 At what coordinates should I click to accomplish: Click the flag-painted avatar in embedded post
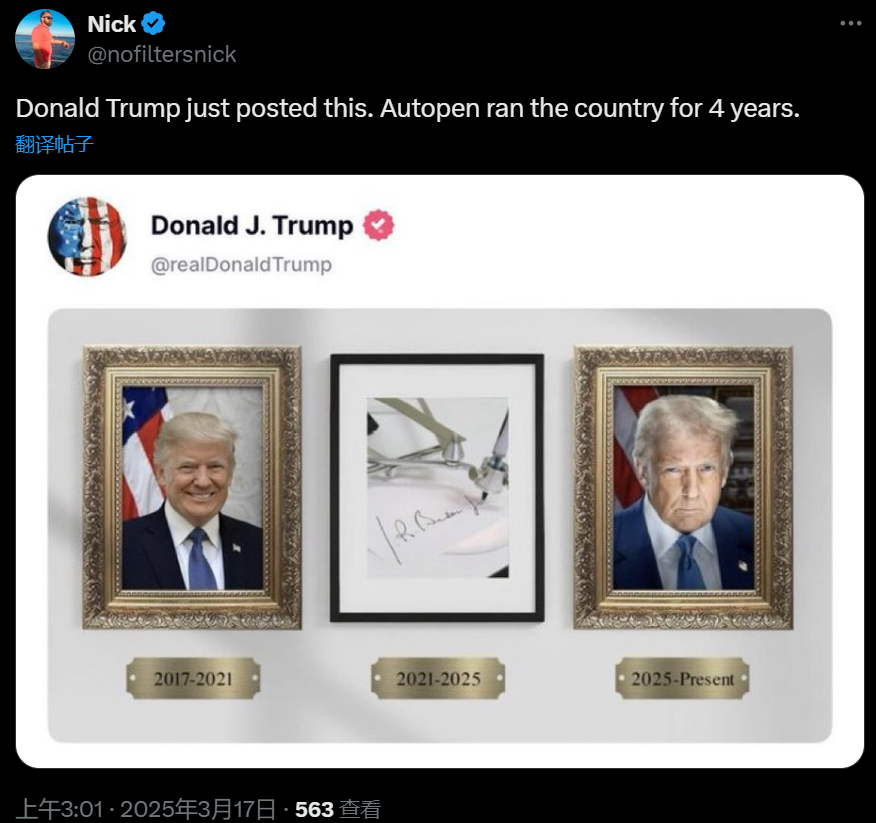(87, 236)
